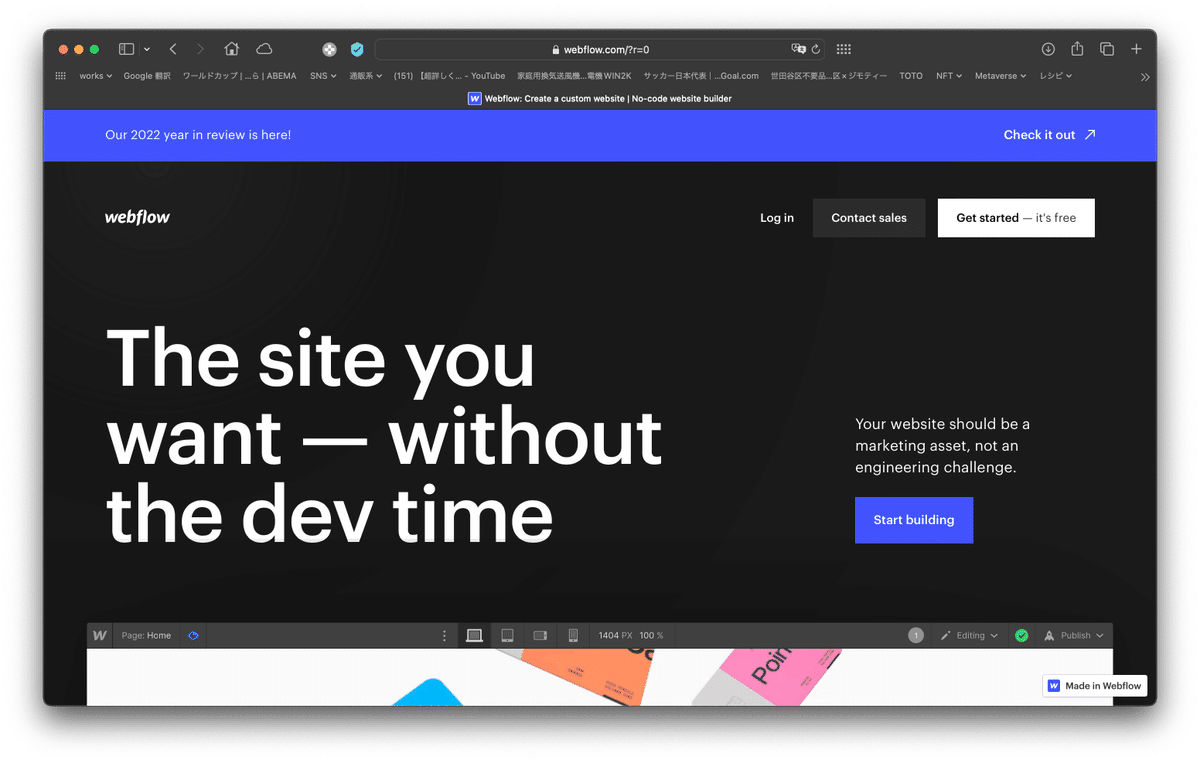
Task: Open the Editing mode dropdown
Action: click(970, 635)
